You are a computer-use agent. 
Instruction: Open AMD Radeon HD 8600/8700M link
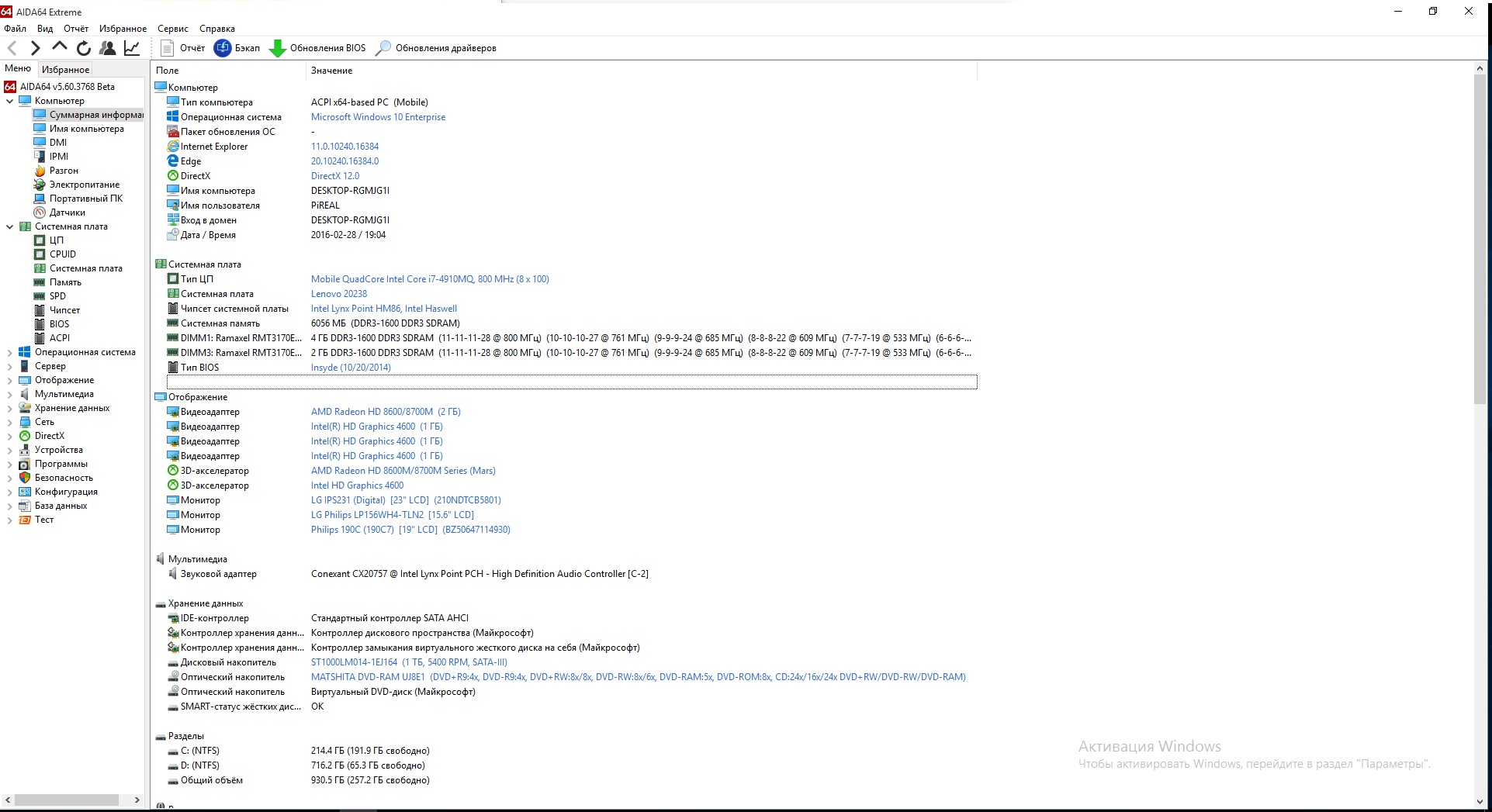click(x=386, y=412)
